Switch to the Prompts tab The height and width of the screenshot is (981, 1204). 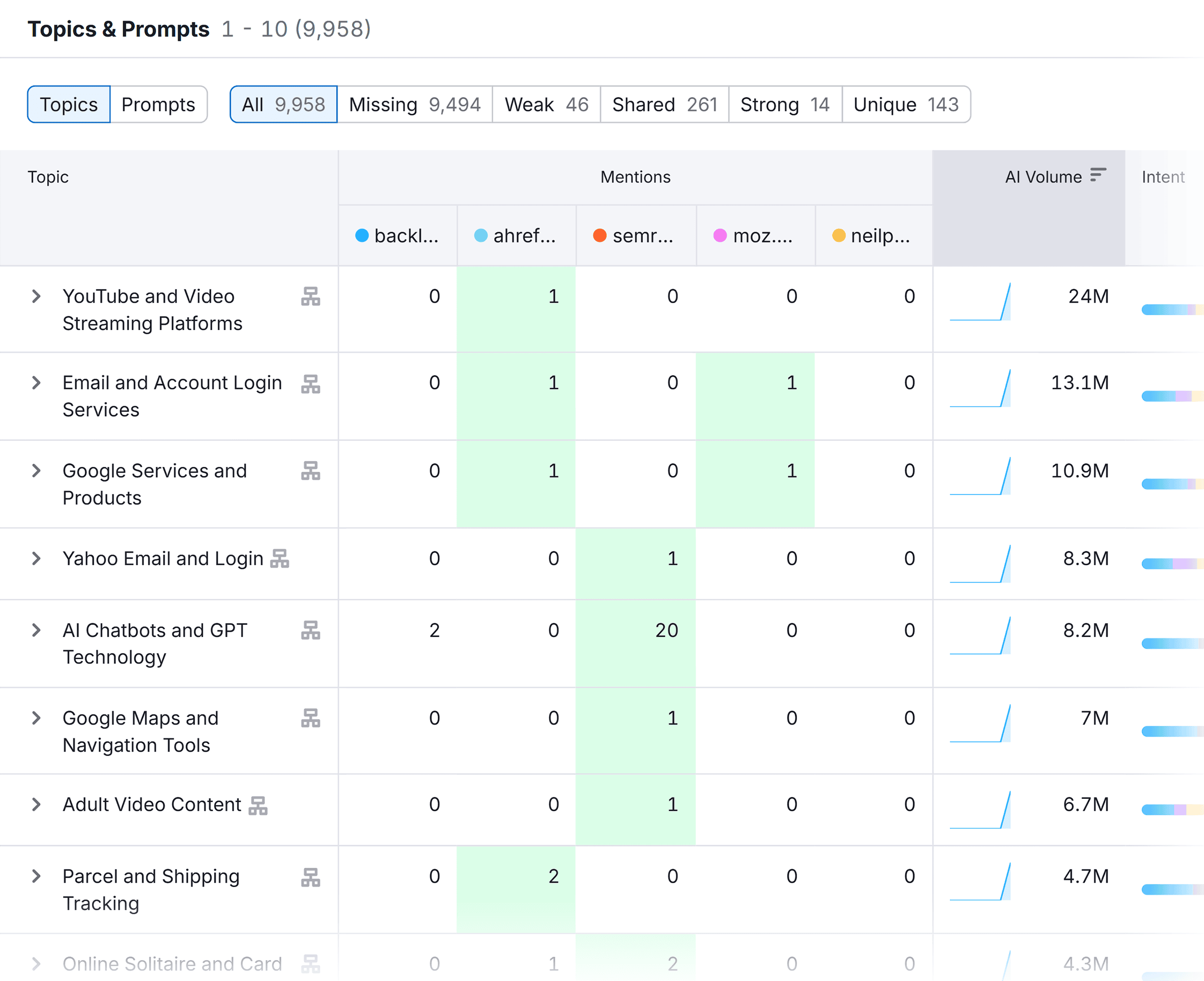[x=159, y=104]
